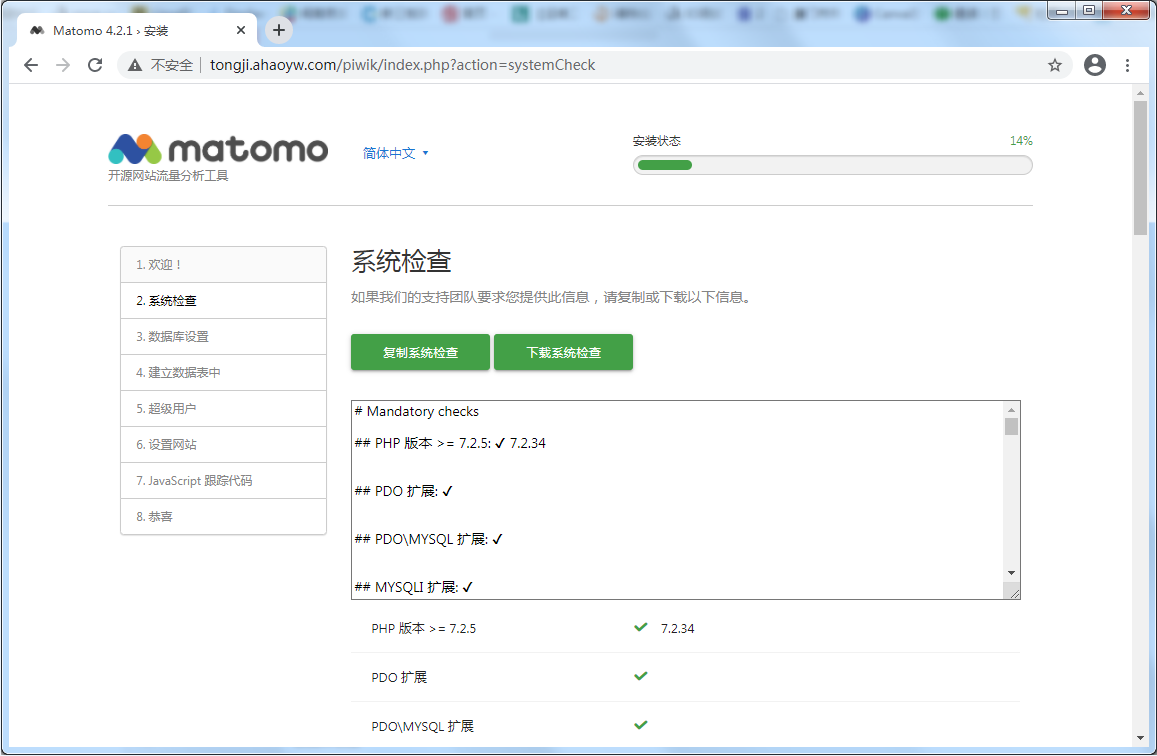Click textarea scrollbar down arrow

pos(1011,573)
